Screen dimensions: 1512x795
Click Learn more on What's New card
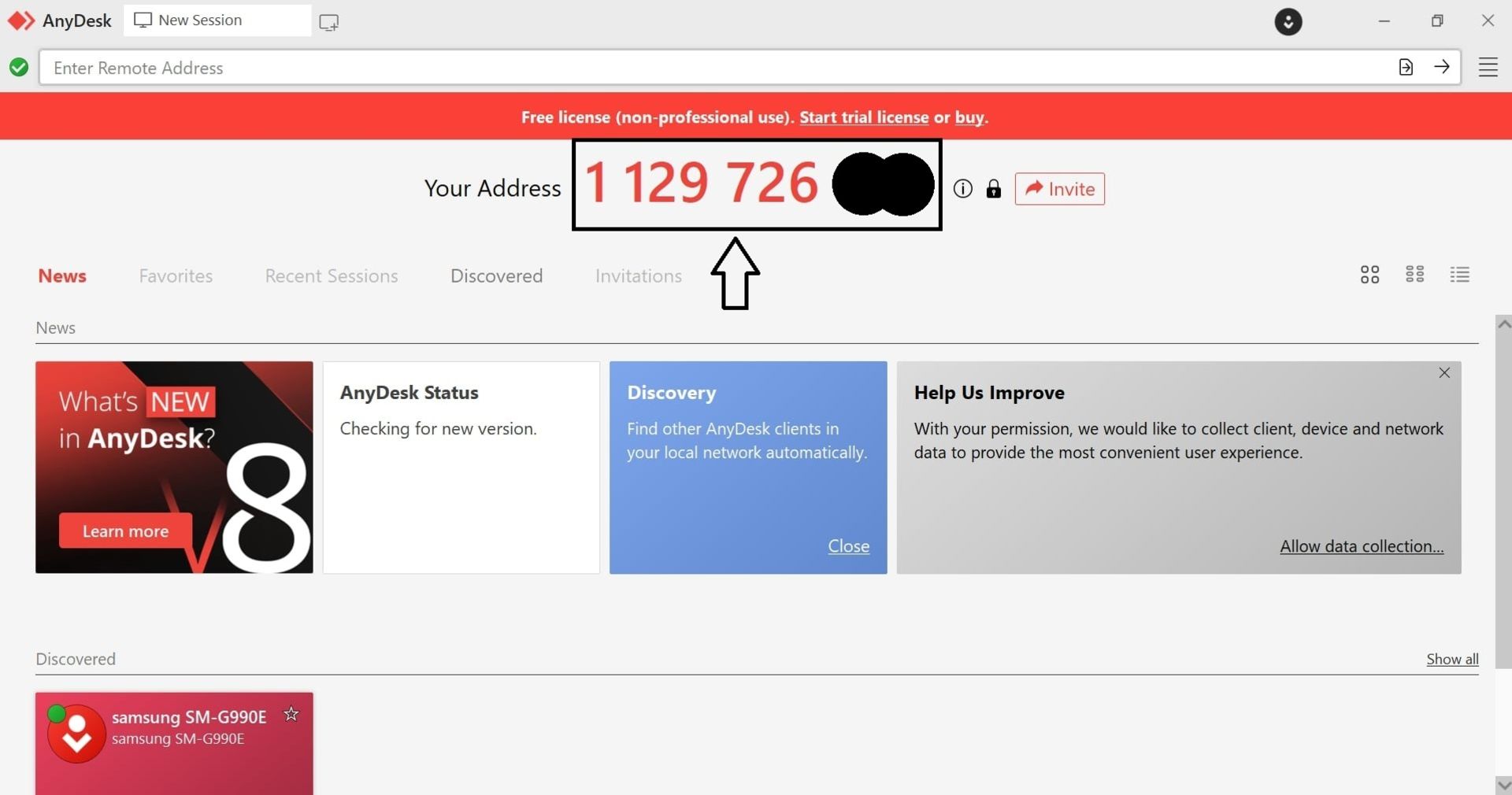pyautogui.click(x=125, y=531)
